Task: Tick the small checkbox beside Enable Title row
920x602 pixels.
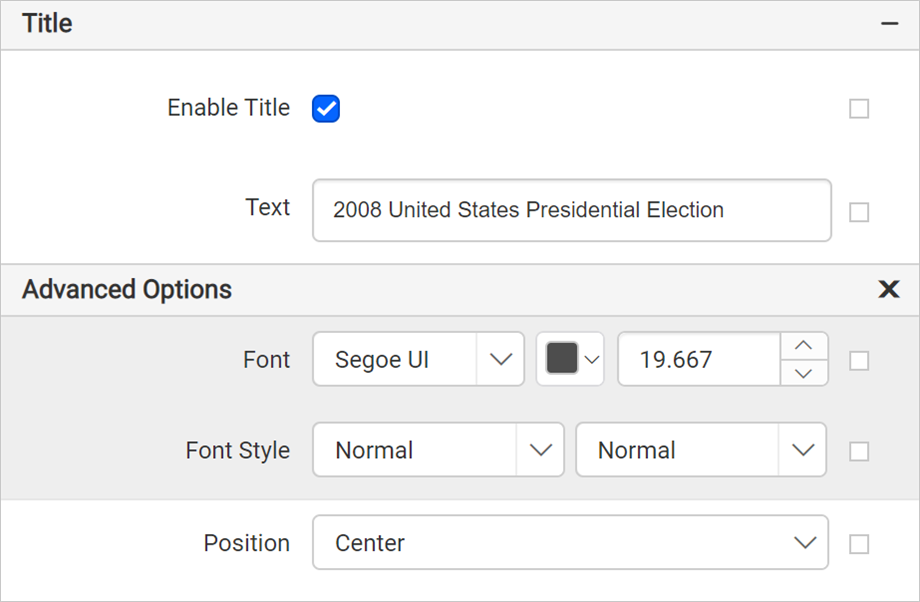Action: (859, 109)
